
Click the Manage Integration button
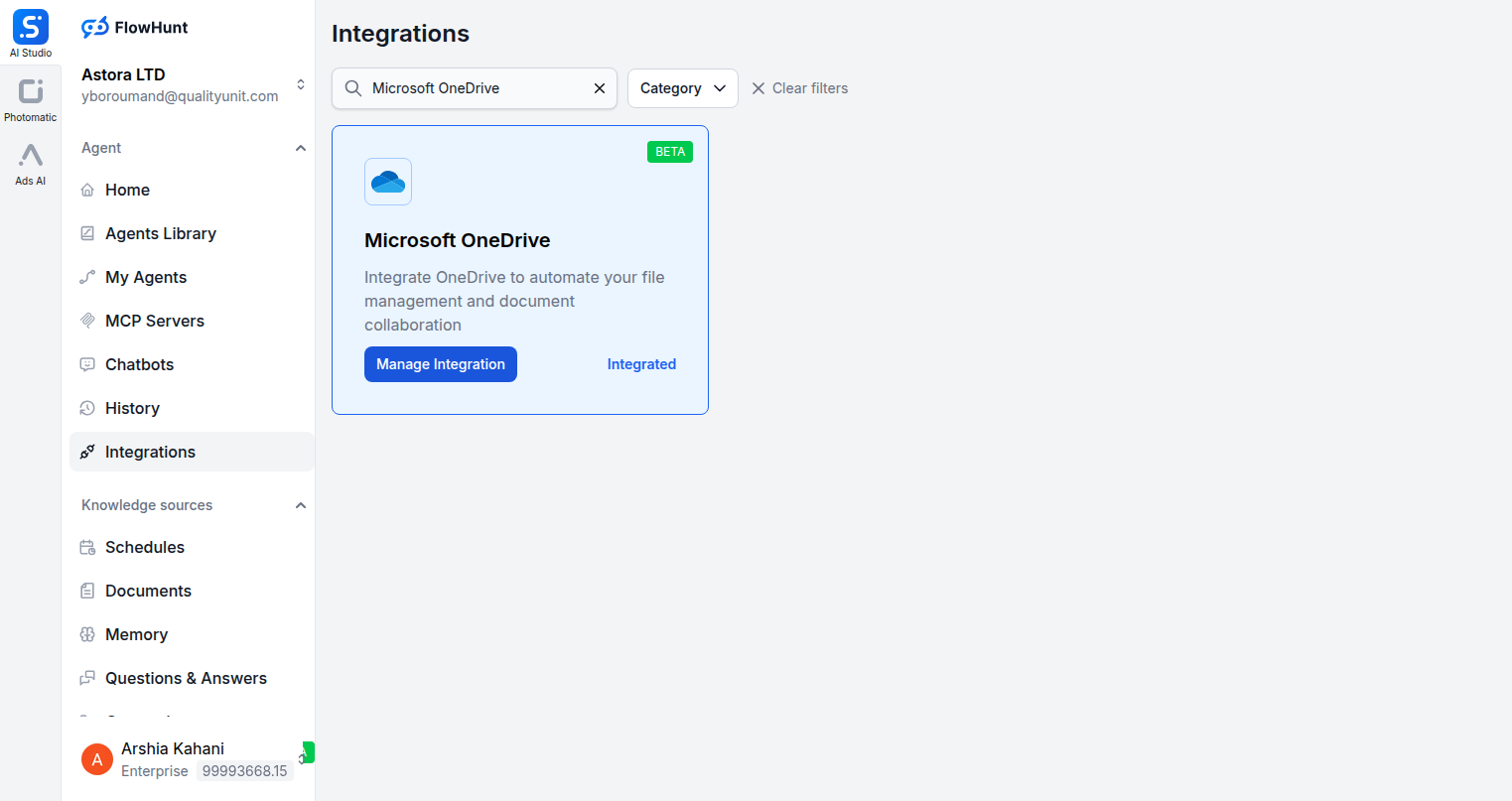440,364
